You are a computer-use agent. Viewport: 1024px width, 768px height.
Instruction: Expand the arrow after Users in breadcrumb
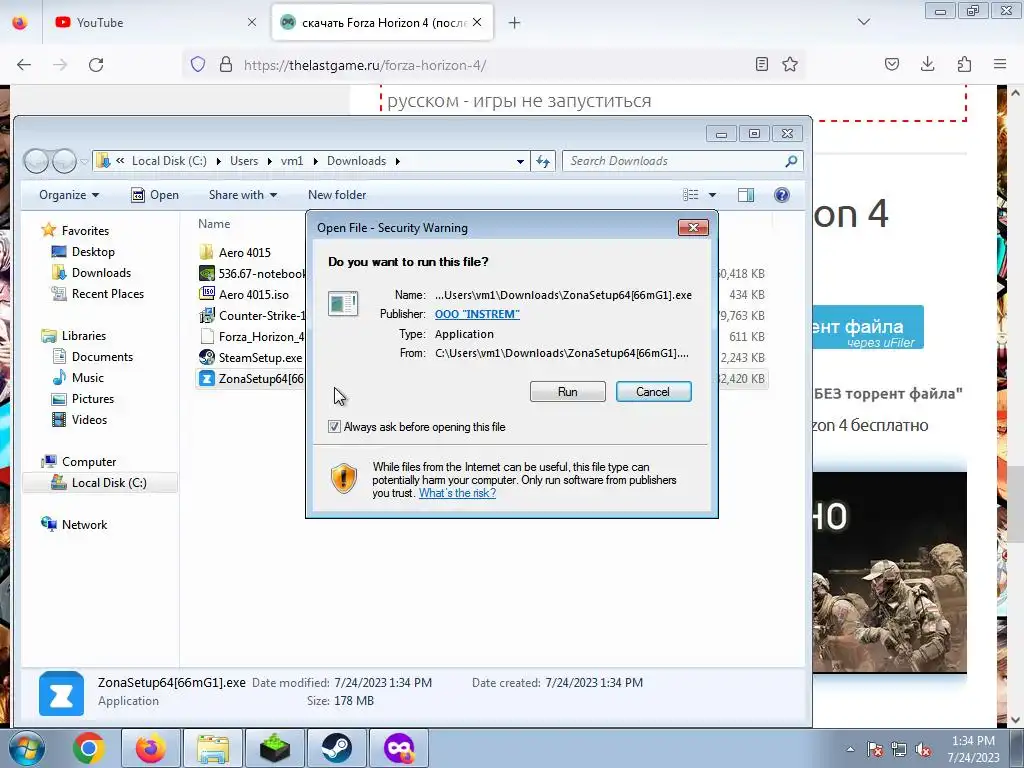coord(269,161)
